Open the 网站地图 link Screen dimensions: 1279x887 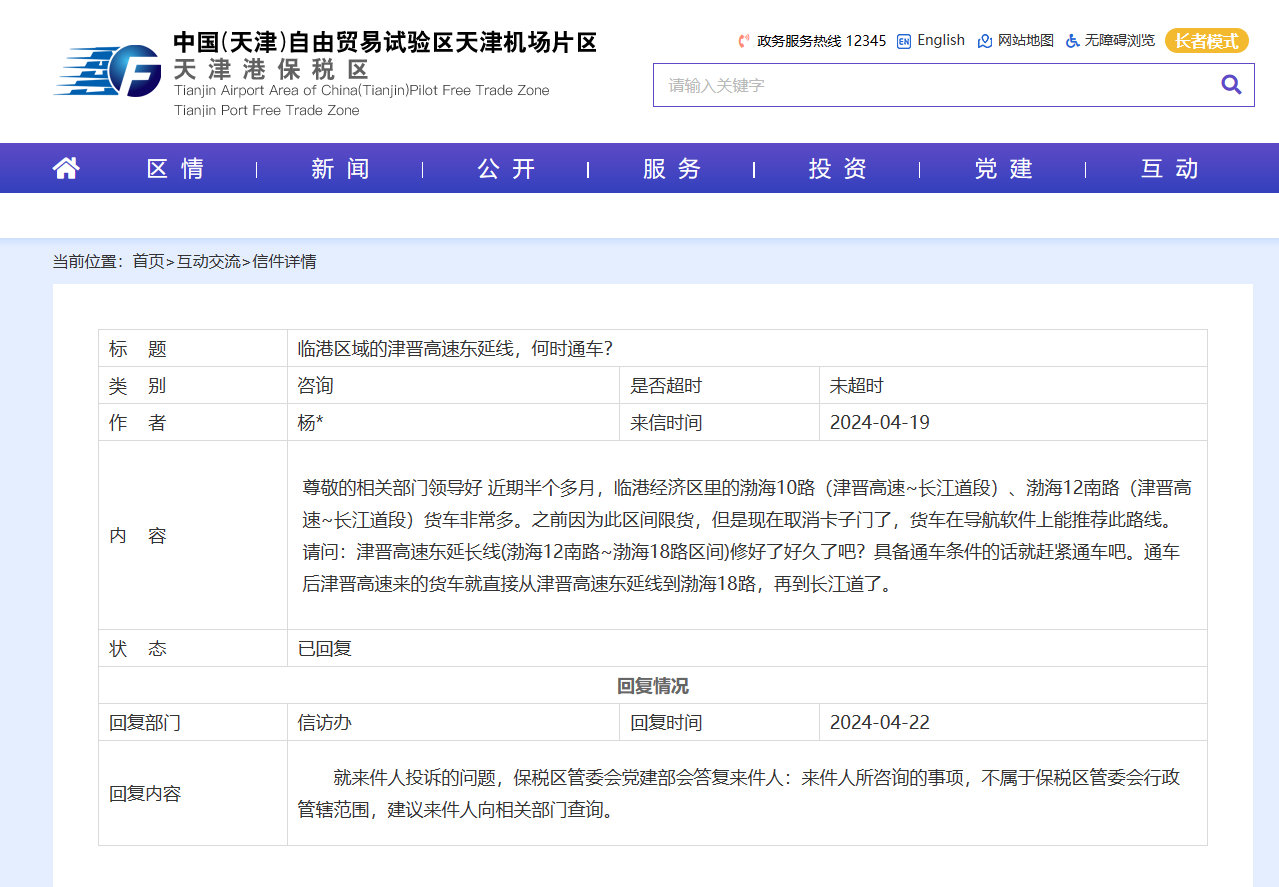pyautogui.click(x=1026, y=41)
